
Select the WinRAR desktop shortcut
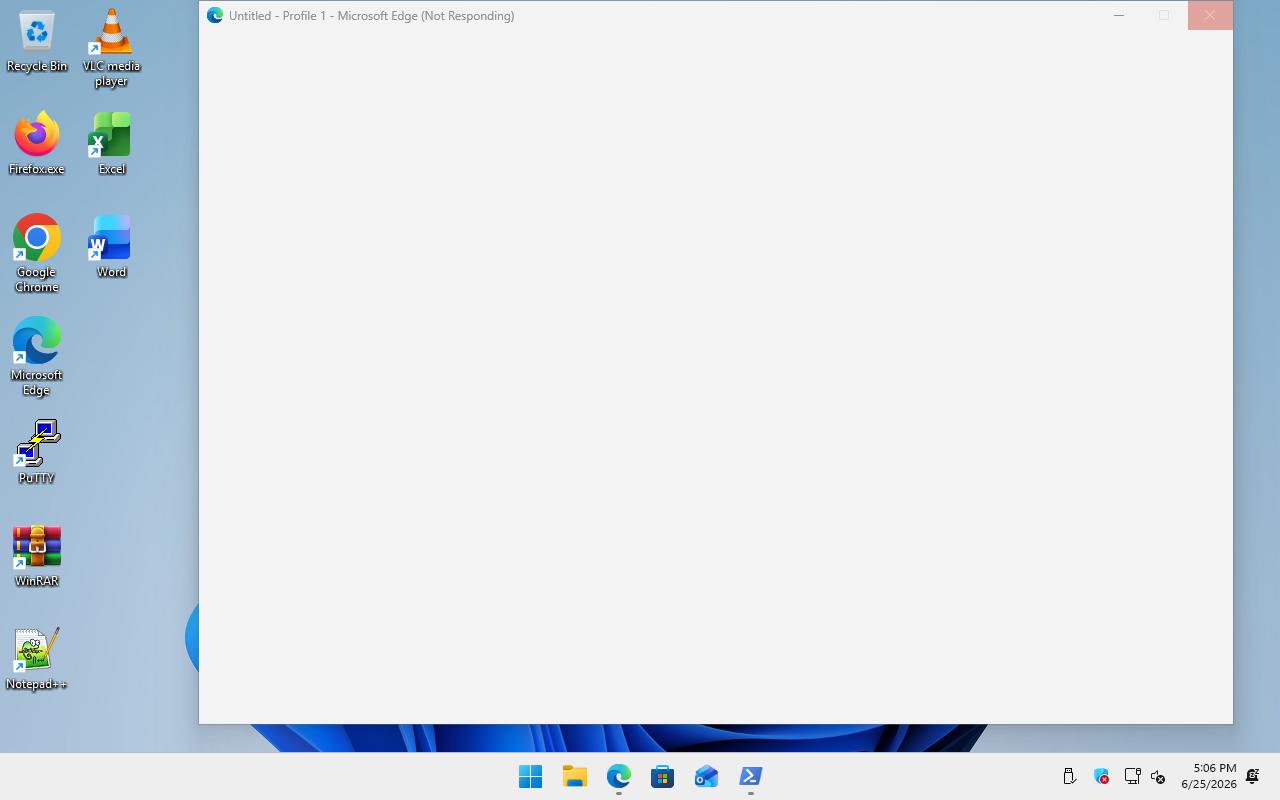[x=37, y=557]
